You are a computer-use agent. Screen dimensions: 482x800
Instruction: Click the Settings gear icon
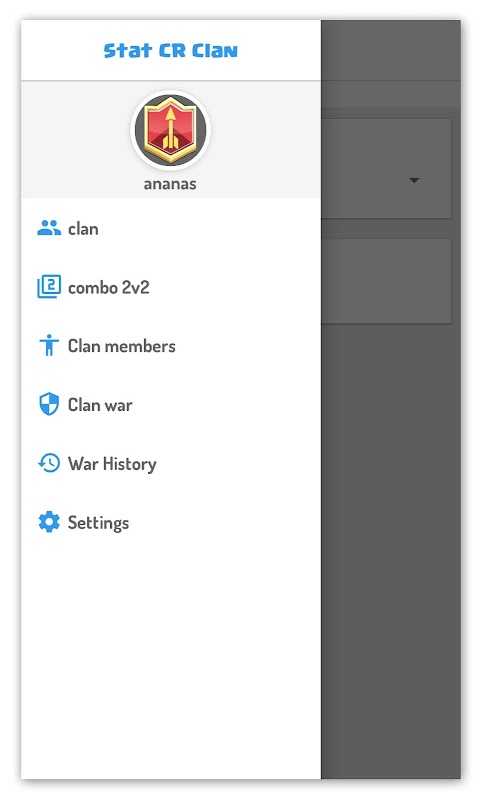49,522
